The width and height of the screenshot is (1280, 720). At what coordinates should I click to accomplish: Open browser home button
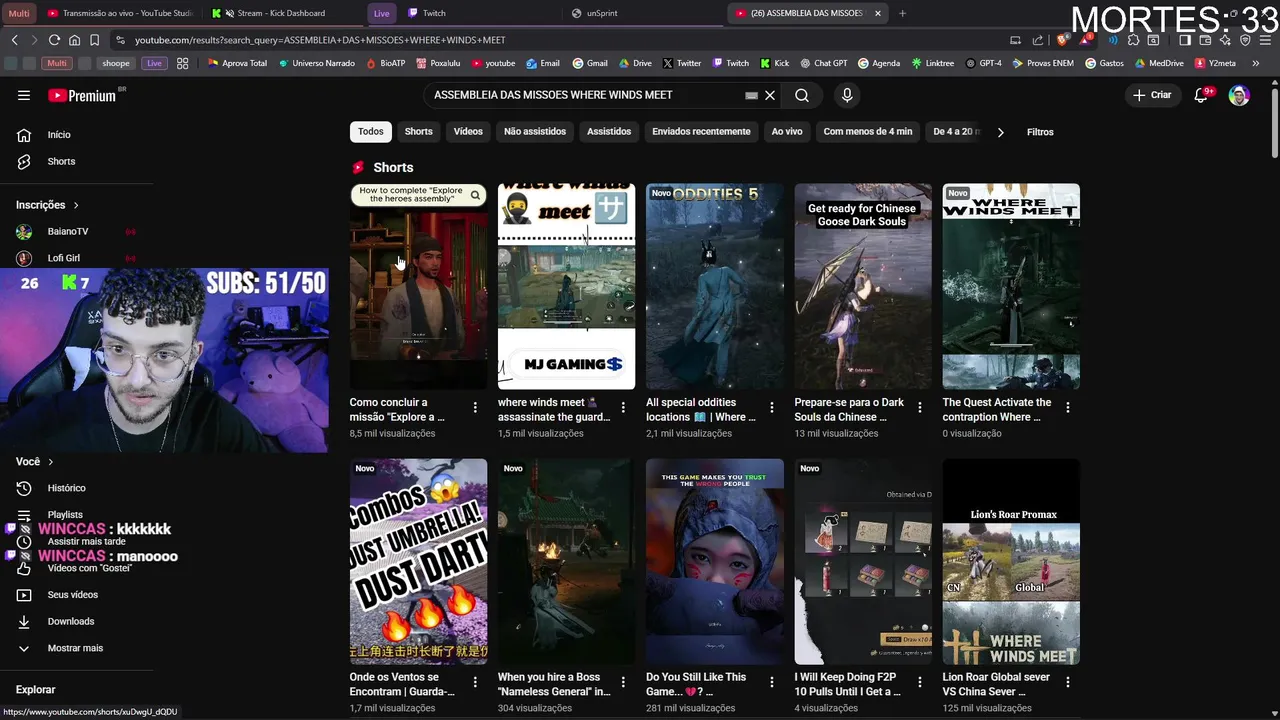click(74, 40)
